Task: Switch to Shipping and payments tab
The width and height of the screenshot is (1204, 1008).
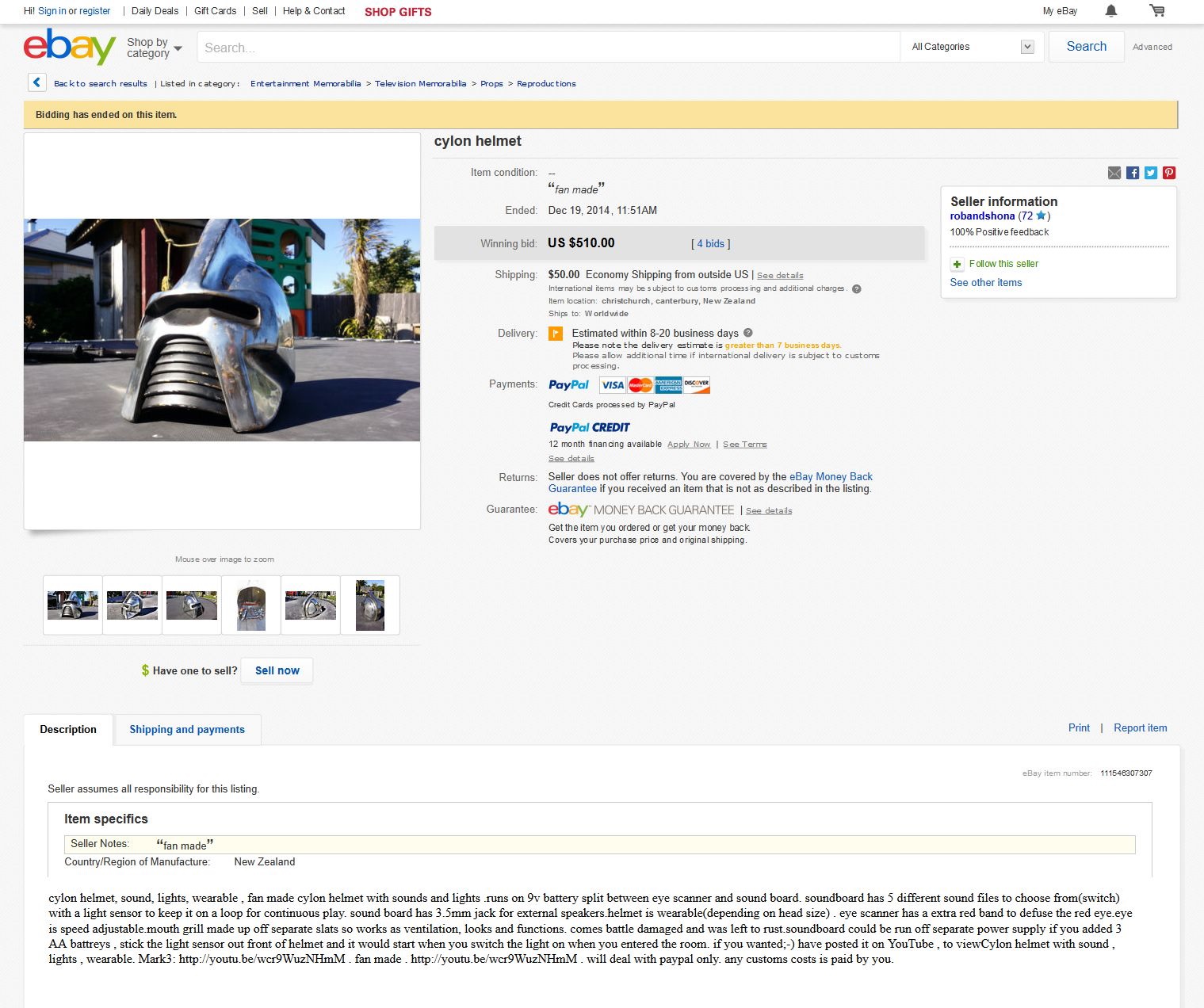Action: coord(187,729)
